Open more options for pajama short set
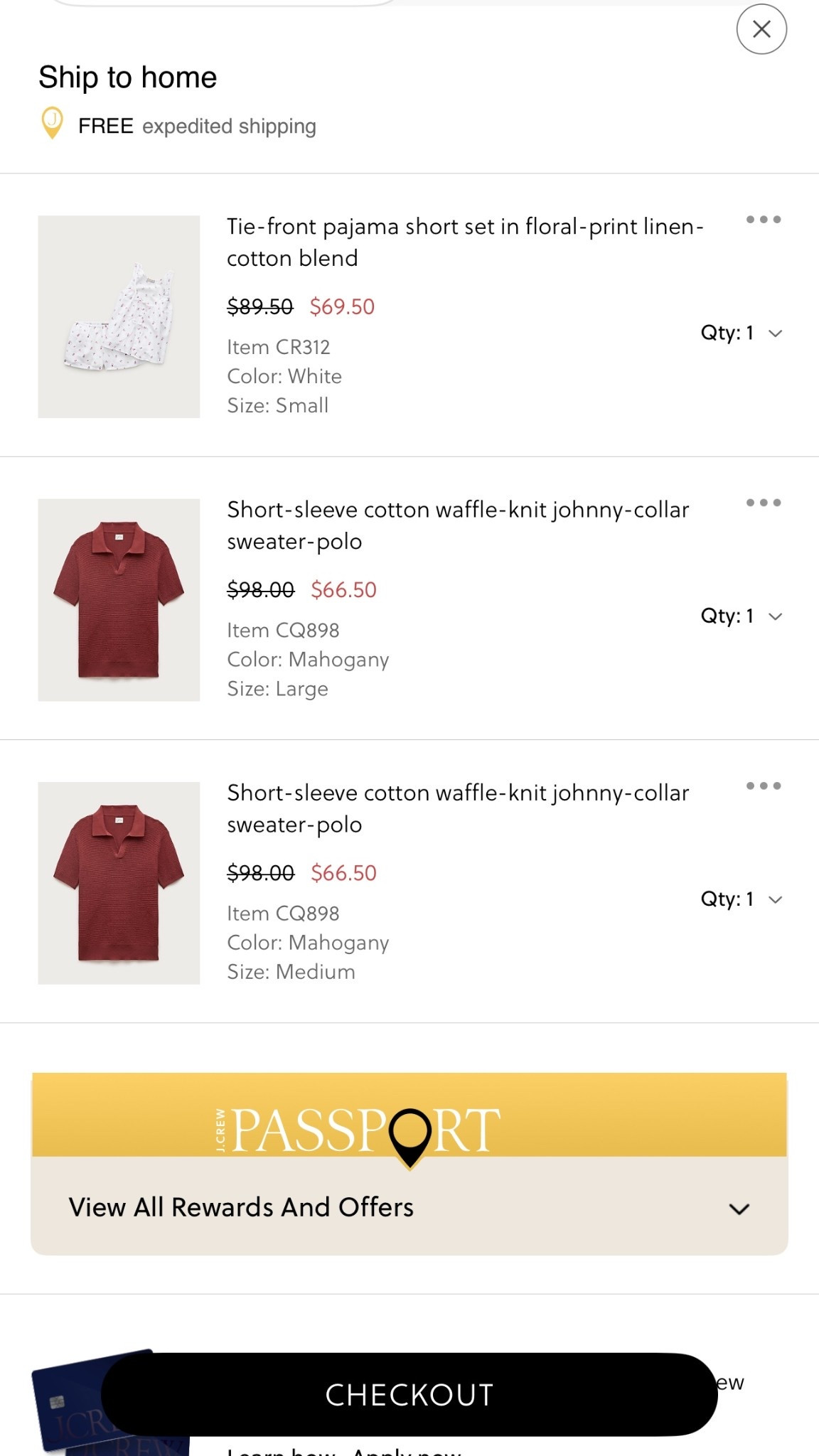The image size is (819, 1456). (x=764, y=220)
